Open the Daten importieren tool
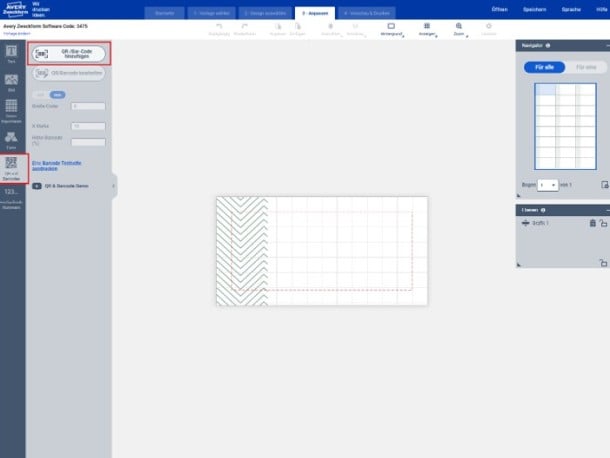The image size is (610, 458). (x=11, y=111)
